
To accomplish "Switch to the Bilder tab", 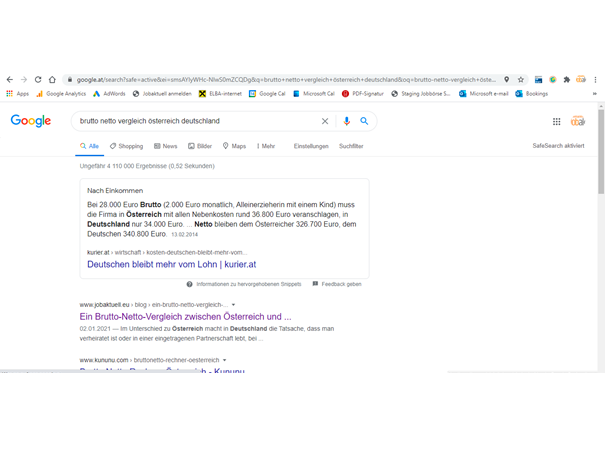I will click(x=200, y=146).
